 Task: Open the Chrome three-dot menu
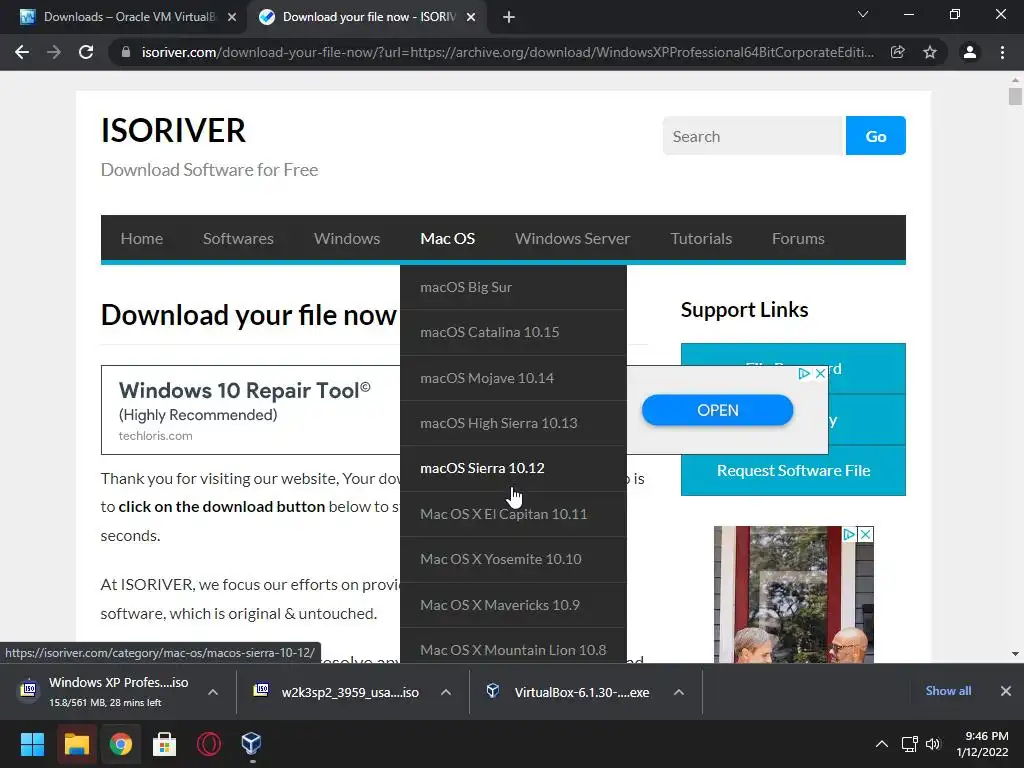(x=1002, y=52)
